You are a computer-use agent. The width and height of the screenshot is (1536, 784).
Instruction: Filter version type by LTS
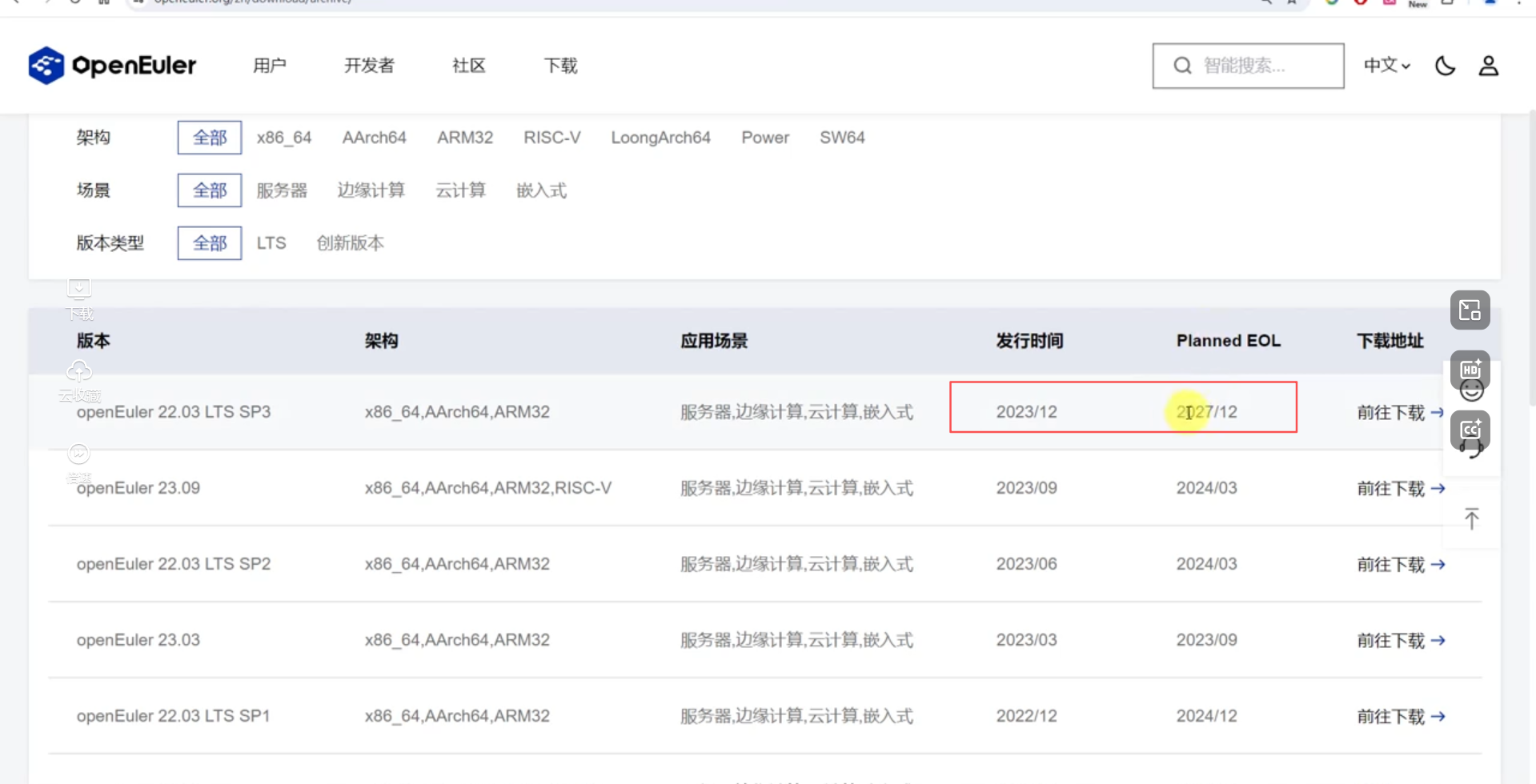[271, 243]
